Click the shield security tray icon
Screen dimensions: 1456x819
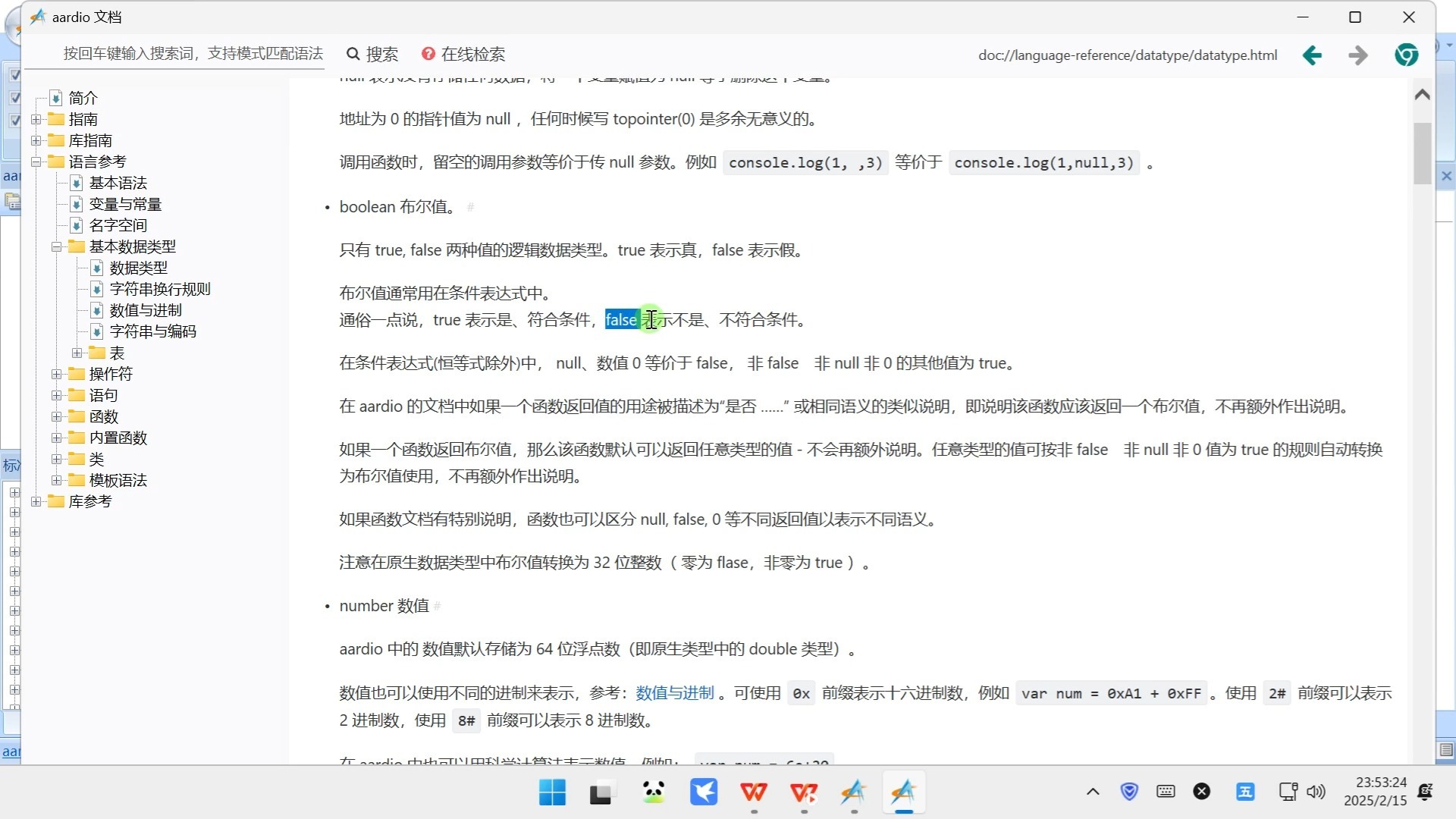[1129, 792]
